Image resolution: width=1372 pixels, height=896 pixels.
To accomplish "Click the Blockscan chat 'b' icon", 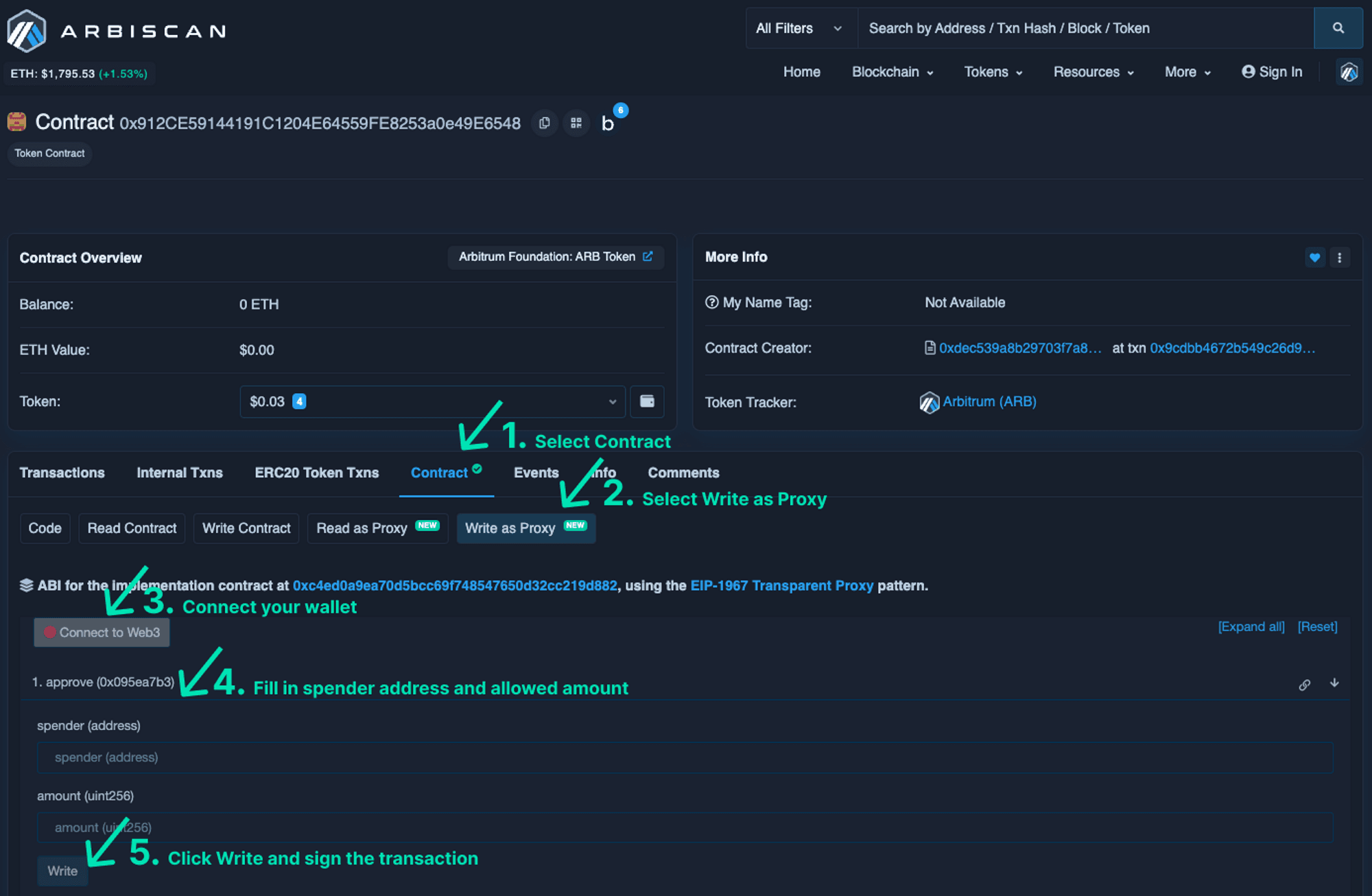I will pyautogui.click(x=608, y=124).
